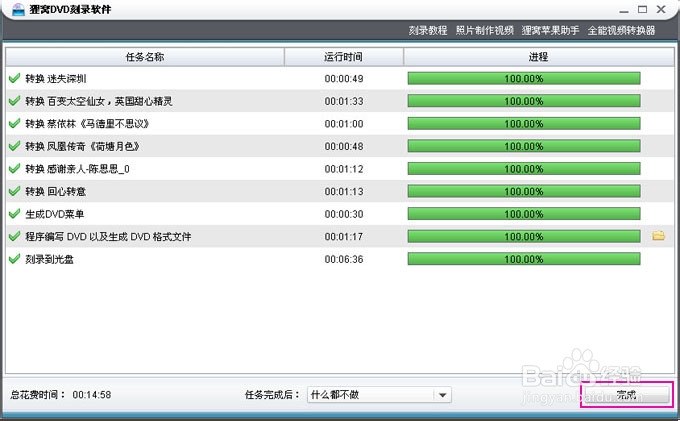Maximize the 狸窝DVD刻录软件 window
The height and width of the screenshot is (421, 680).
click(x=642, y=9)
